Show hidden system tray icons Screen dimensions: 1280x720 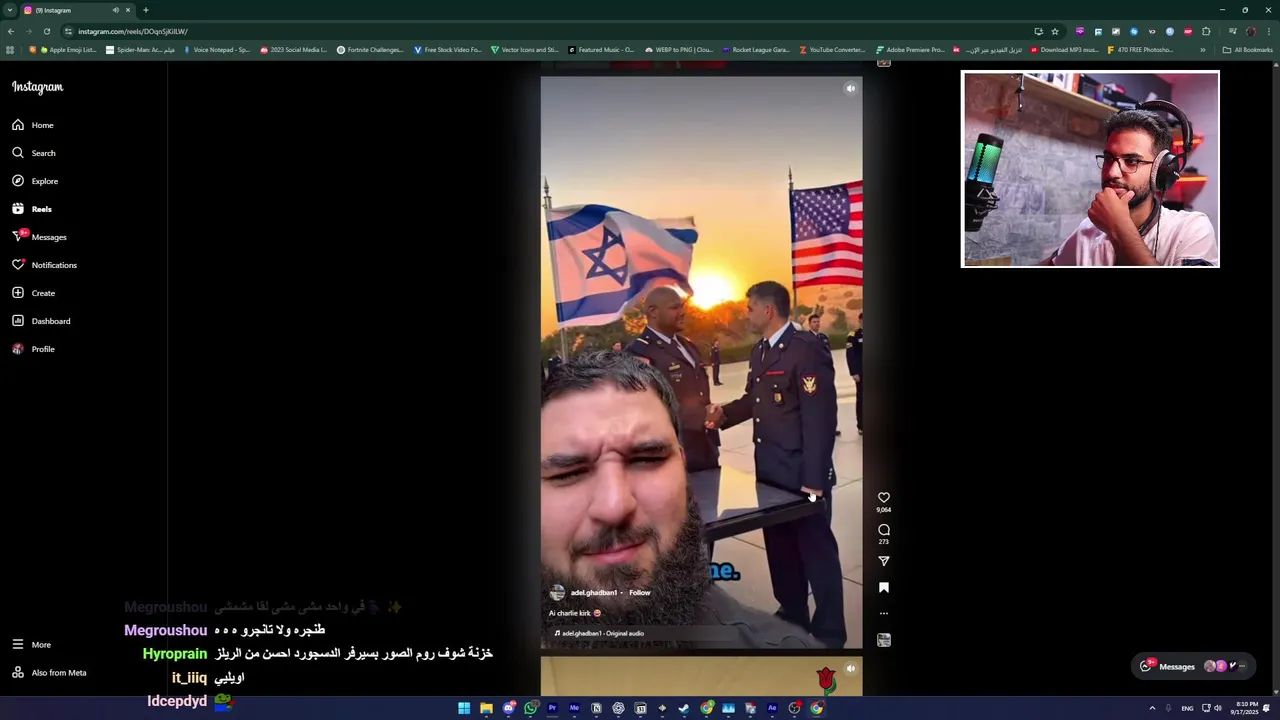click(1152, 708)
